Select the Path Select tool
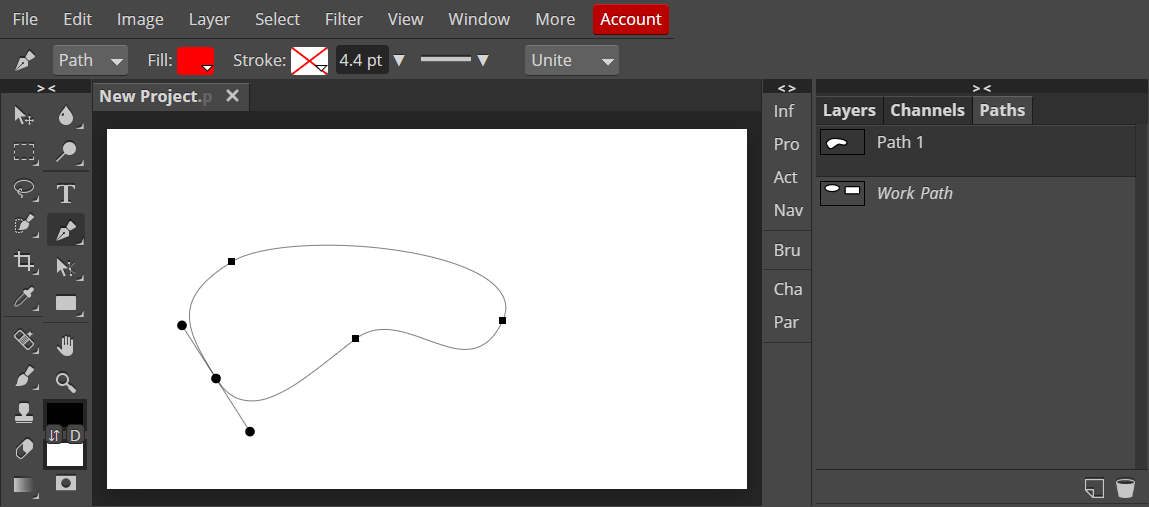Screen dimensions: 1149x507 point(67,267)
